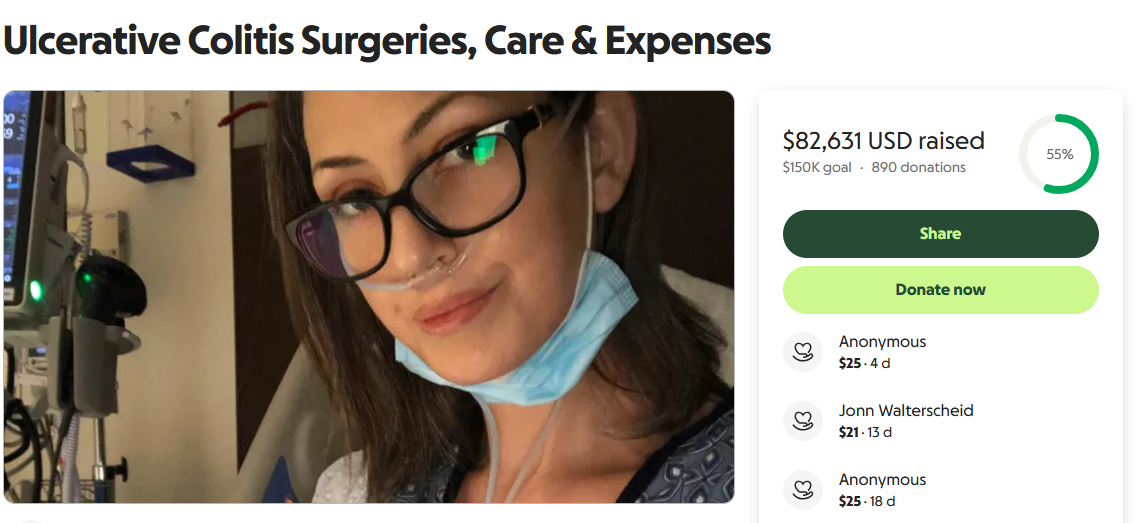
Task: Click heart-hand icon beside Jonn Walterscheid
Action: (803, 421)
